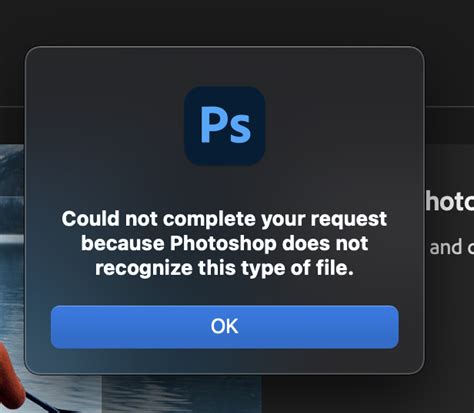474x413 pixels.
Task: Click the "OK" label text on blue button
Action: point(224,326)
